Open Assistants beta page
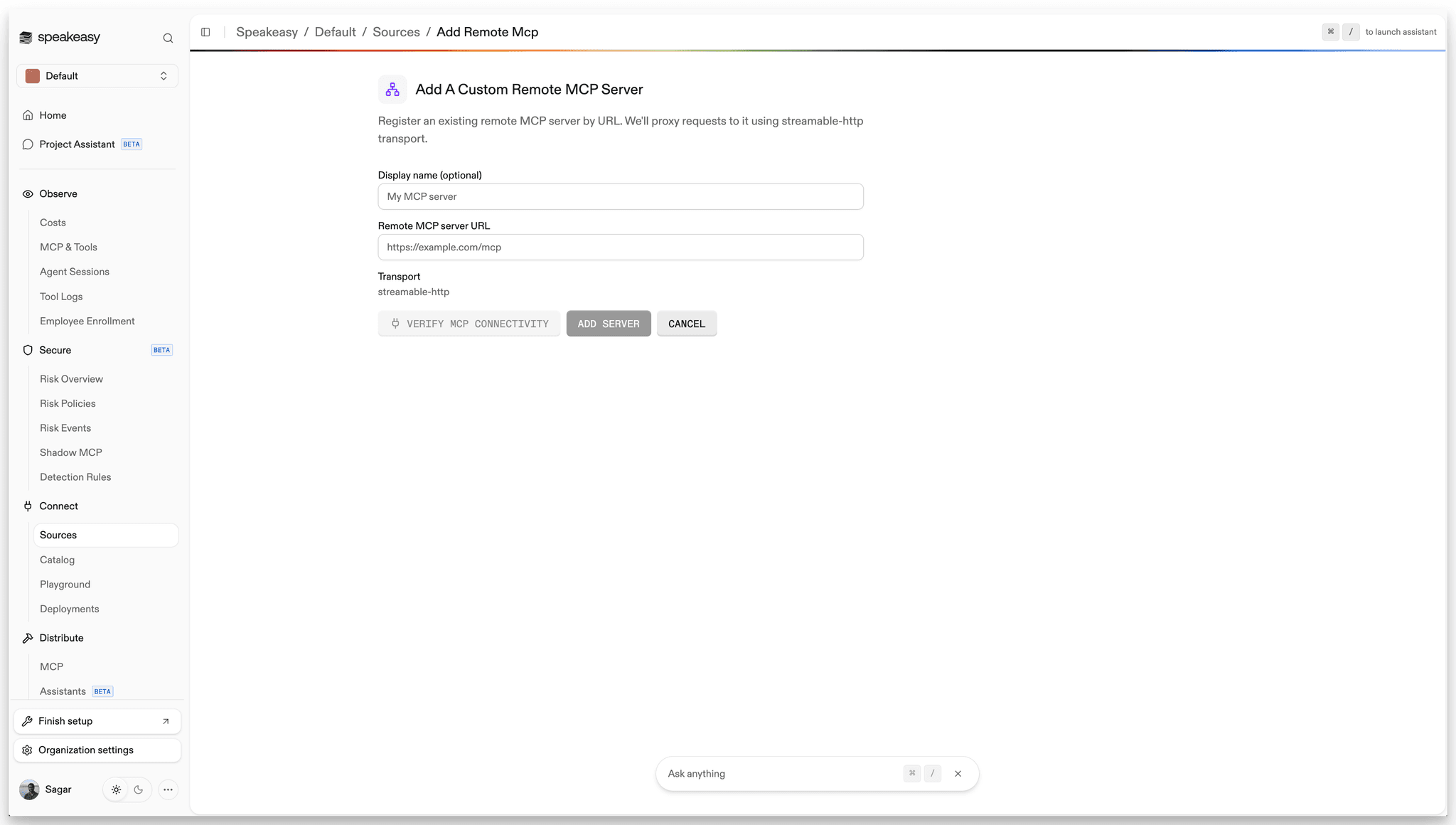This screenshot has width=1456, height=825. pyautogui.click(x=63, y=691)
